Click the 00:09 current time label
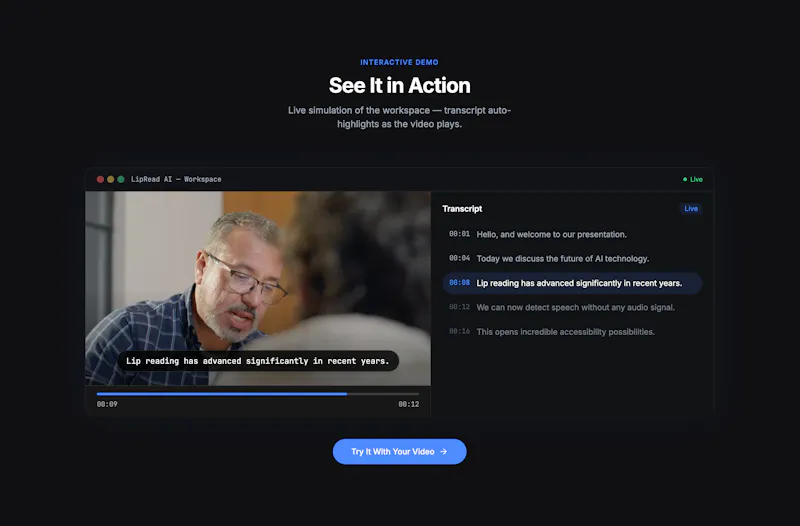Viewport: 800px width, 526px height. [x=107, y=404]
